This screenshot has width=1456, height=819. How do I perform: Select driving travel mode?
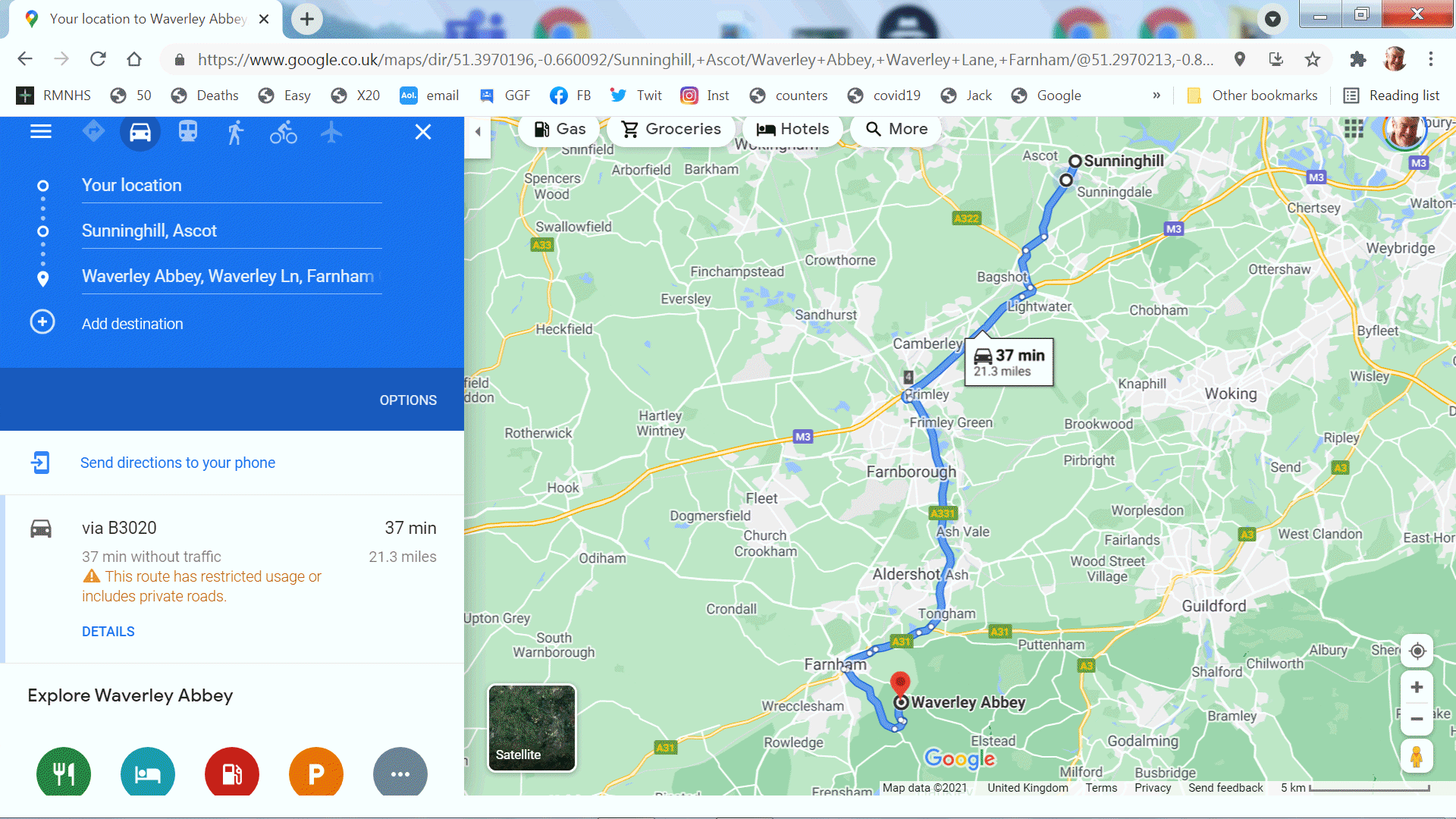tap(140, 133)
